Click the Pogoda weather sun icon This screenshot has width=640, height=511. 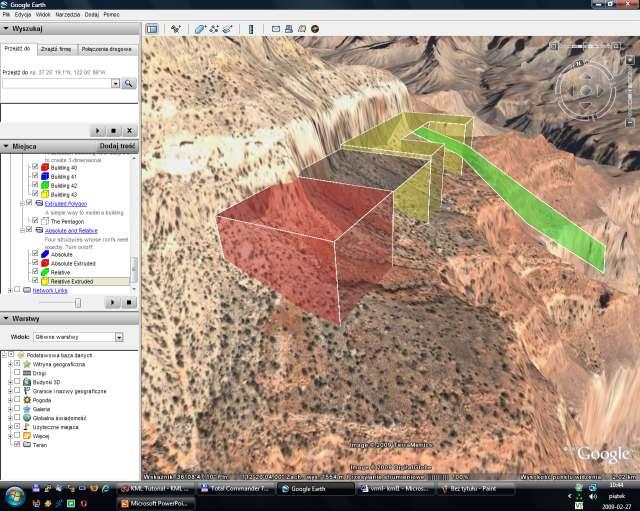[27, 400]
